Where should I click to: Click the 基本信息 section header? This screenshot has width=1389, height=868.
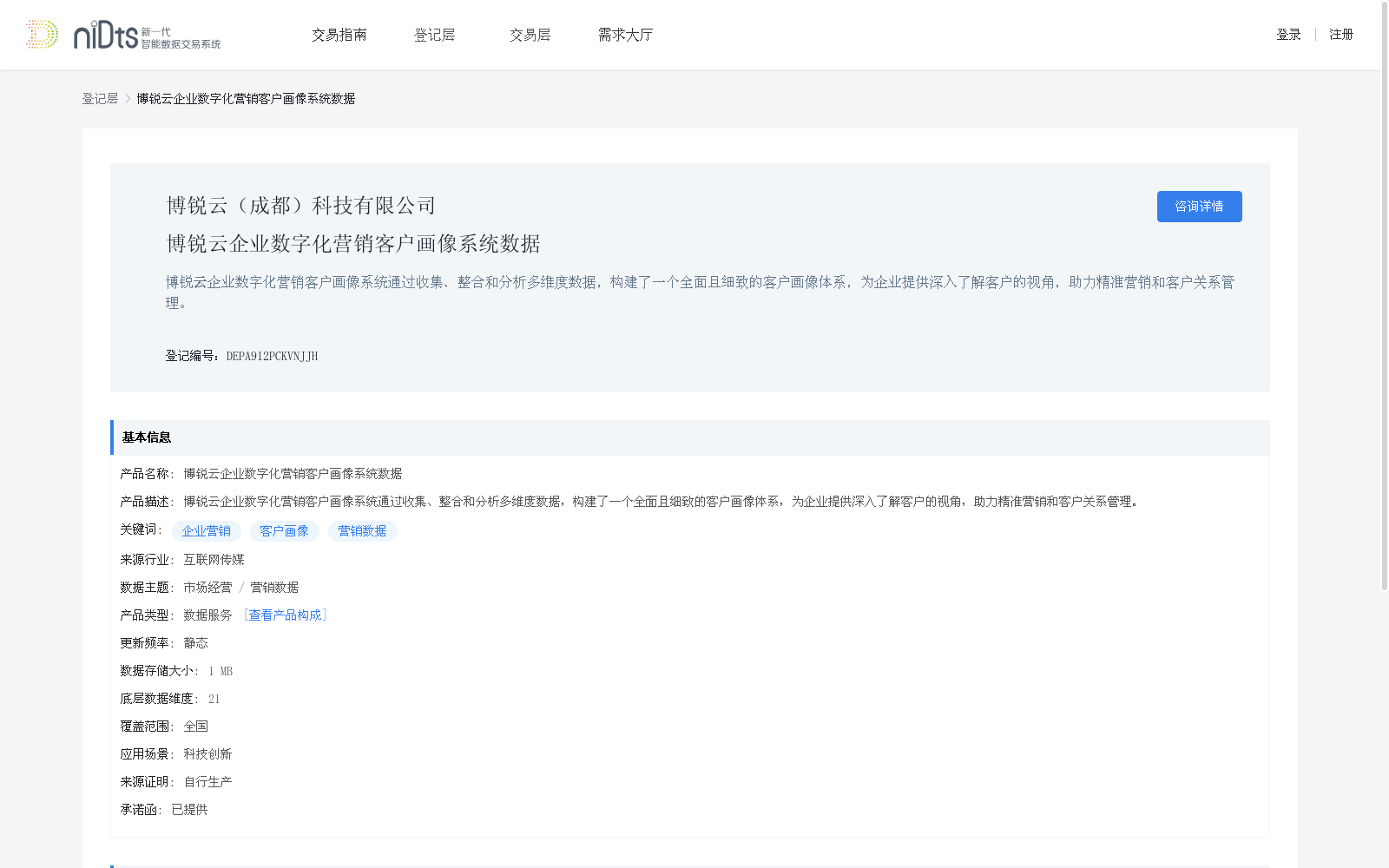pos(690,437)
